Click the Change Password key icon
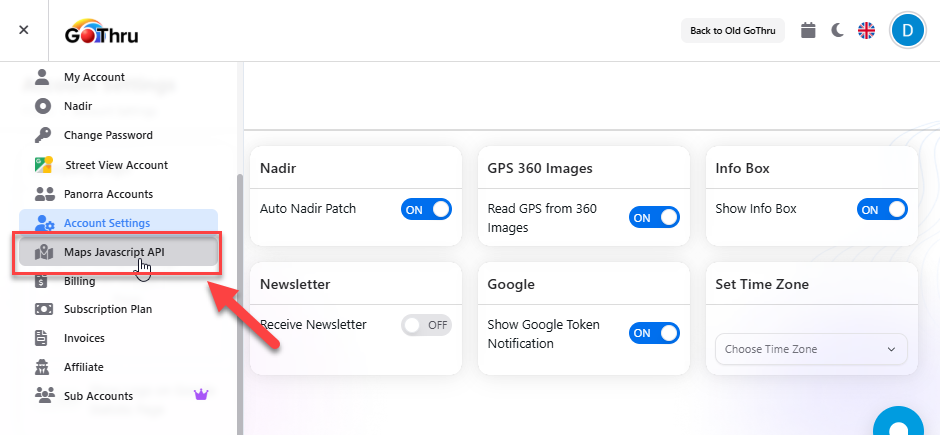 tap(43, 135)
